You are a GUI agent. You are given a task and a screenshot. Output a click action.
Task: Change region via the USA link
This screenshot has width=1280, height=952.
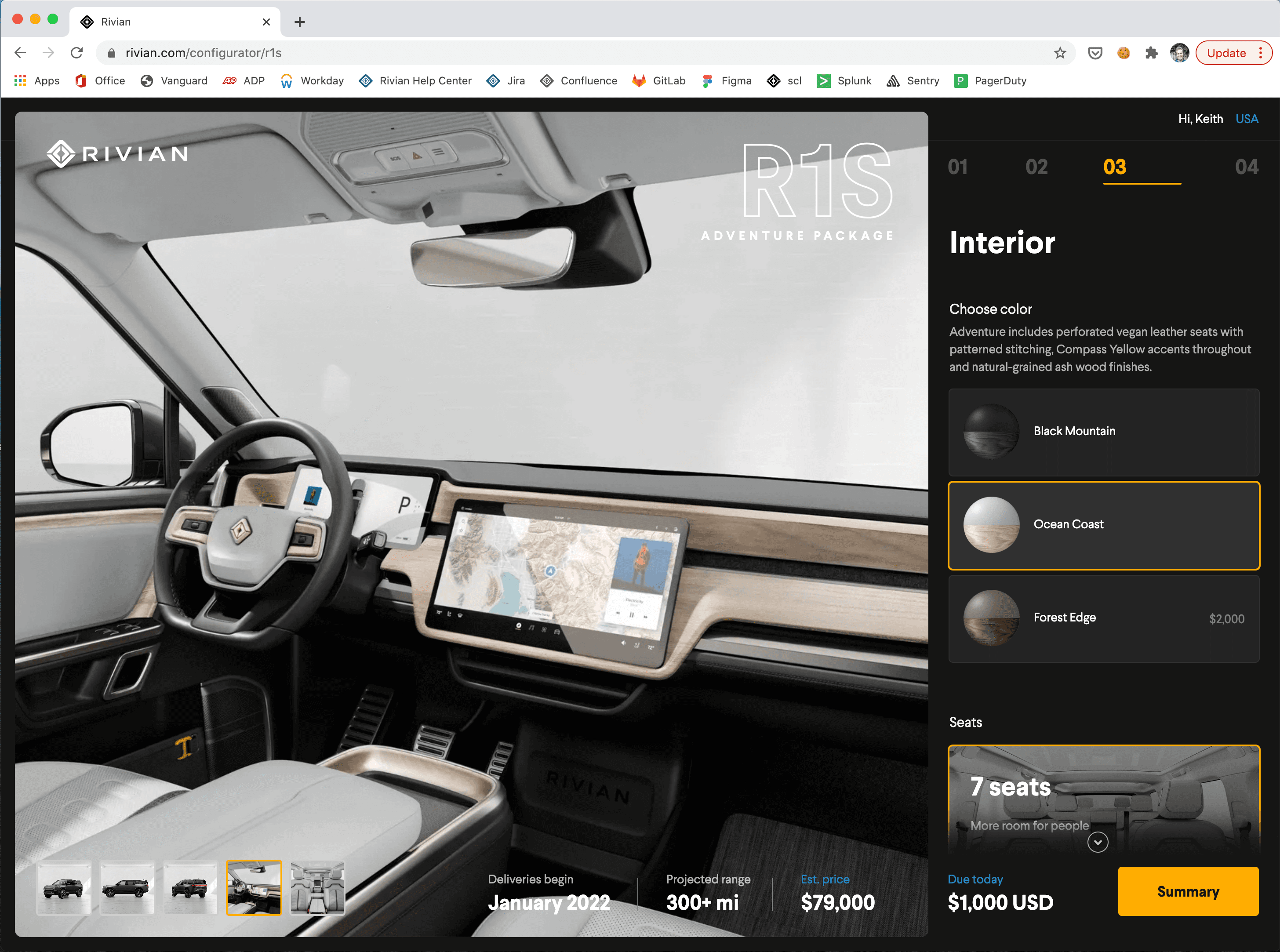coord(1247,119)
